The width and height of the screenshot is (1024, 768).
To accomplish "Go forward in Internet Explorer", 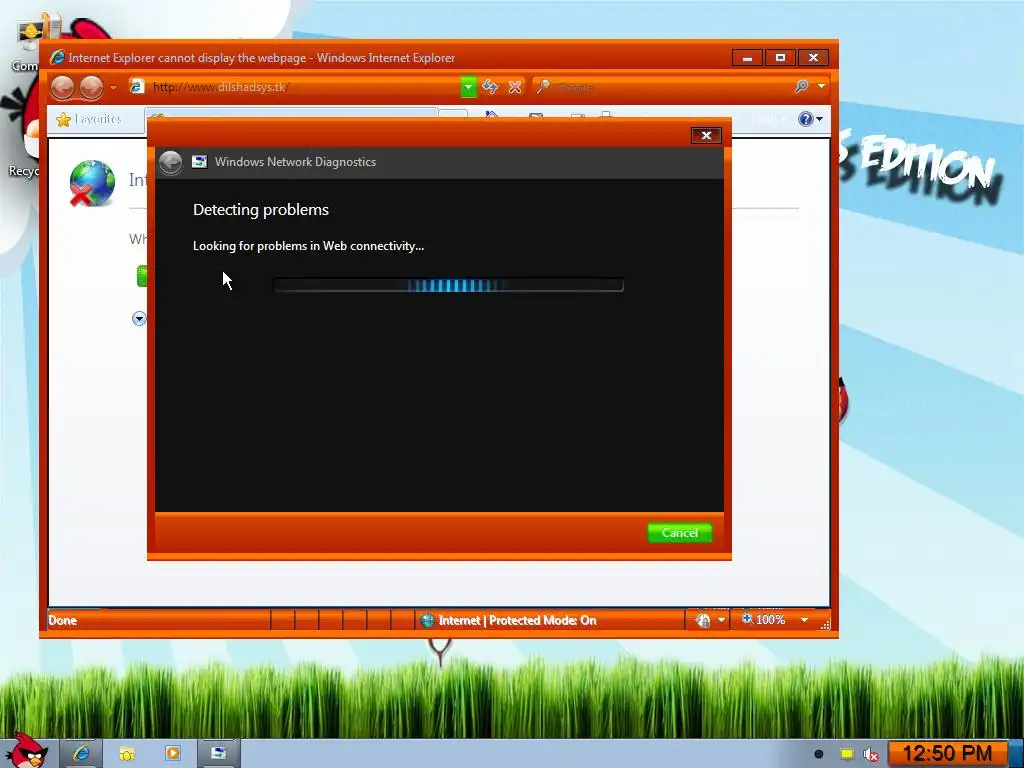I will 91,88.
